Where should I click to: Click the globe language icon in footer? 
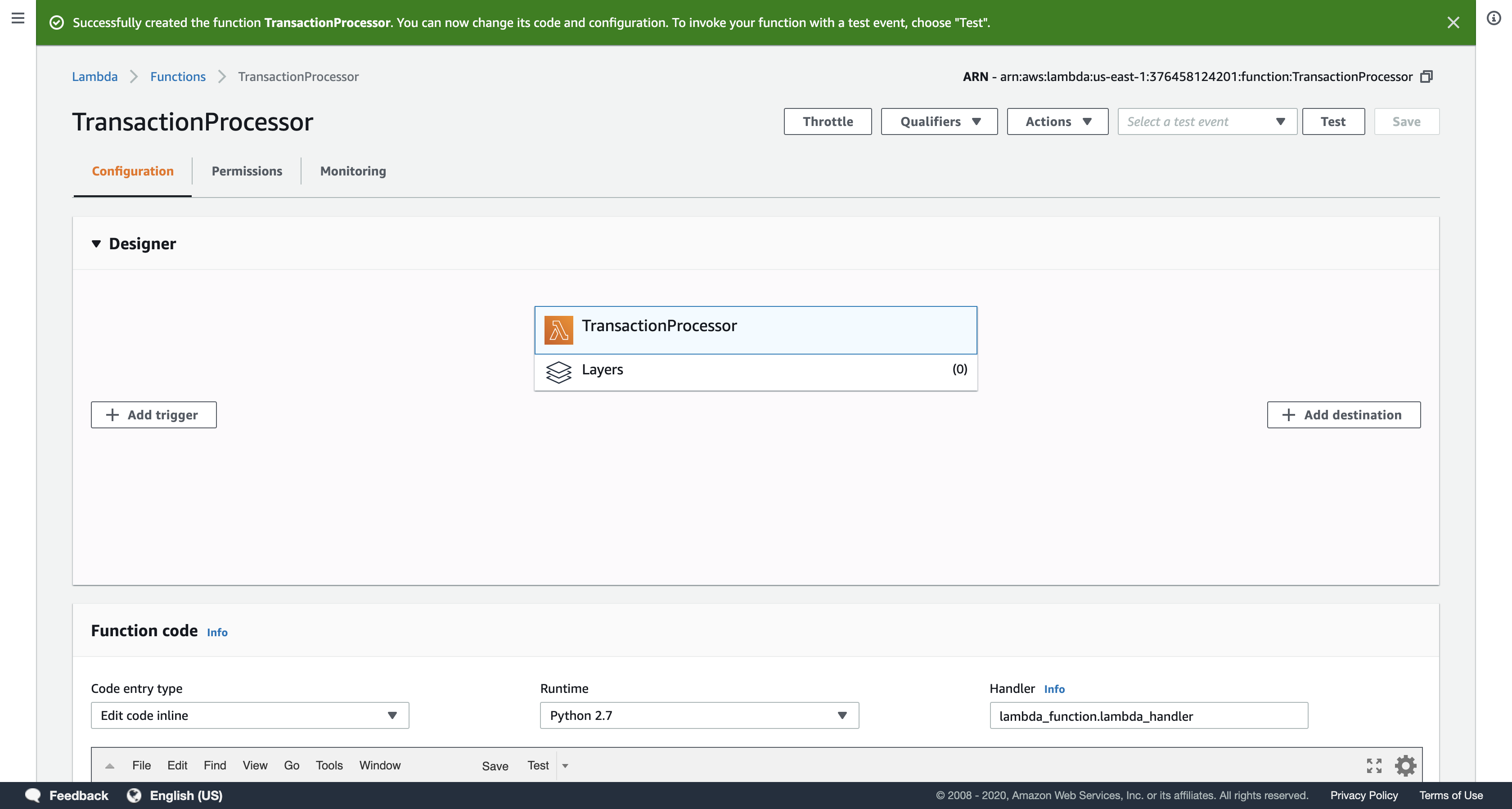[x=135, y=796]
